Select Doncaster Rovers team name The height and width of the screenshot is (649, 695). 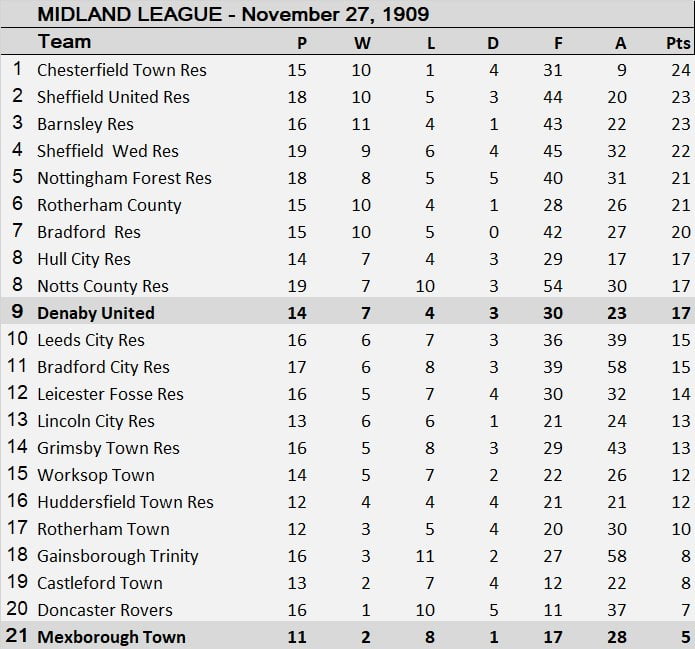(x=105, y=610)
